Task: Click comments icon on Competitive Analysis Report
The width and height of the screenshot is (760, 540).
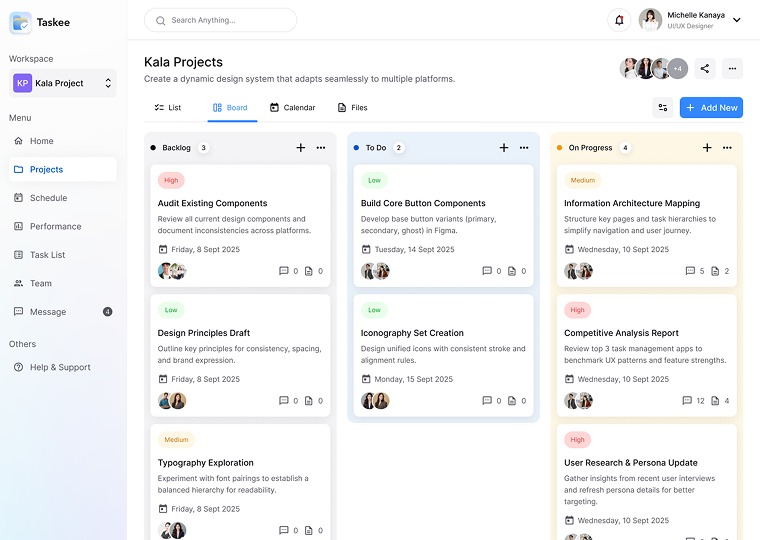Action: tap(687, 400)
